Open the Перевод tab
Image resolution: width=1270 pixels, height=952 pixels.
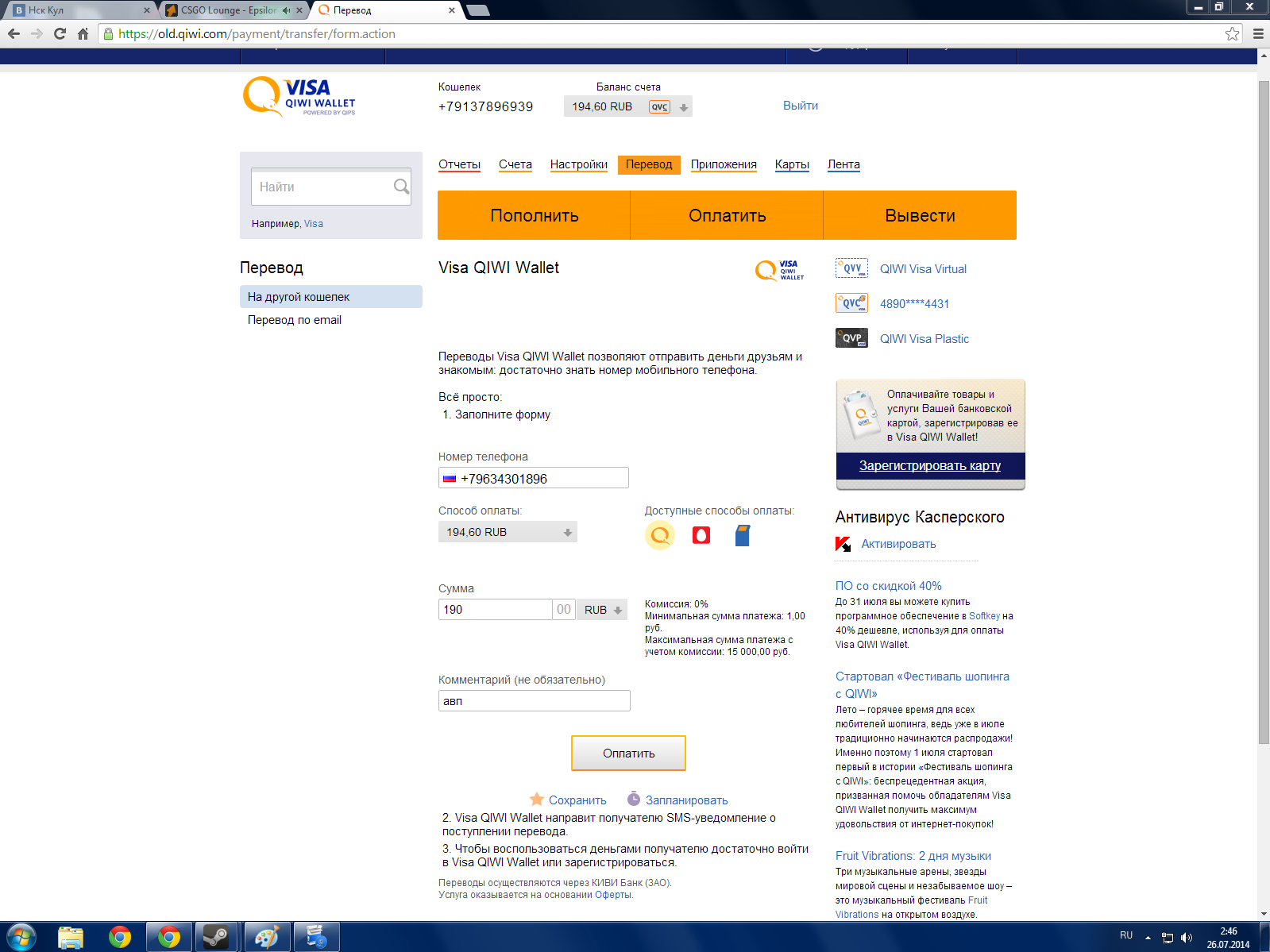pos(649,164)
